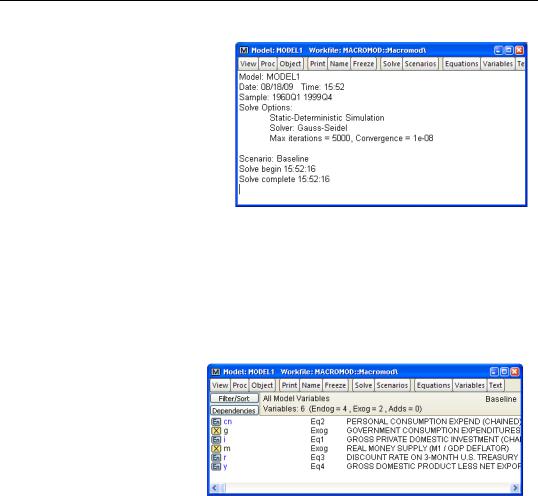This screenshot has height=496, width=538.
Task: Switch to Variables view in upper window
Action: 498,64
